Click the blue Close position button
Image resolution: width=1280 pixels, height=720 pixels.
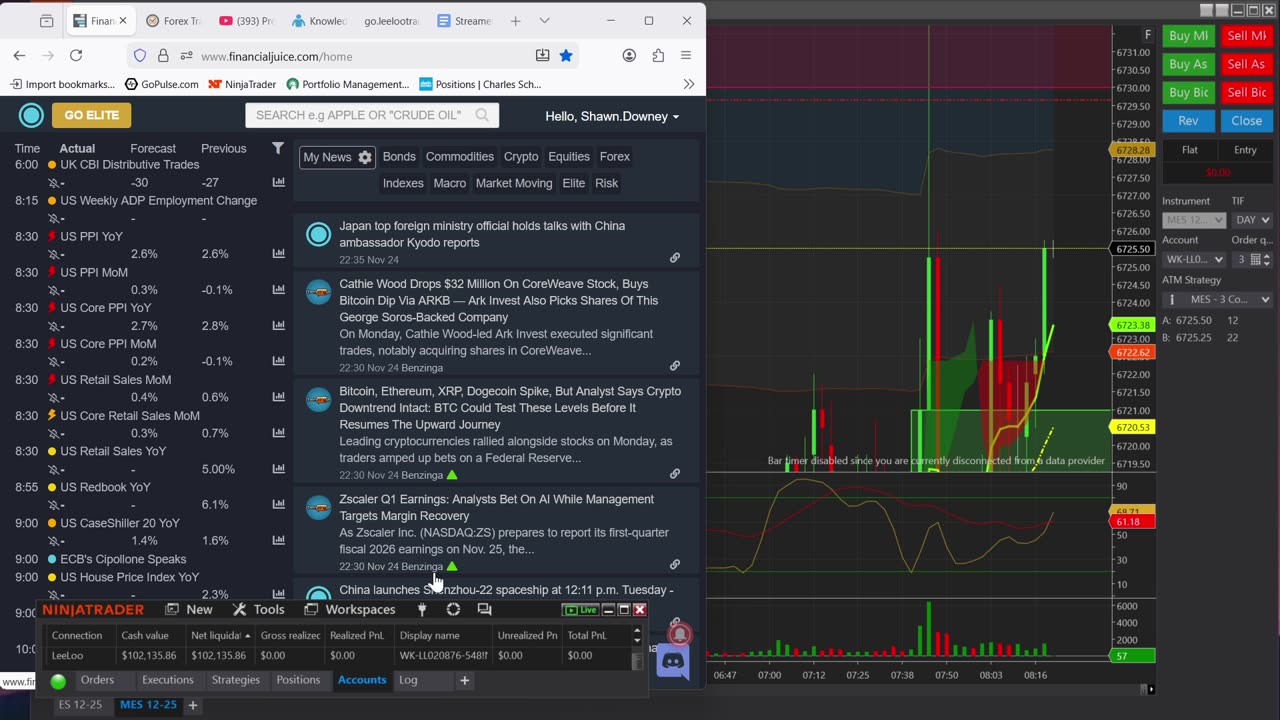pyautogui.click(x=1246, y=121)
